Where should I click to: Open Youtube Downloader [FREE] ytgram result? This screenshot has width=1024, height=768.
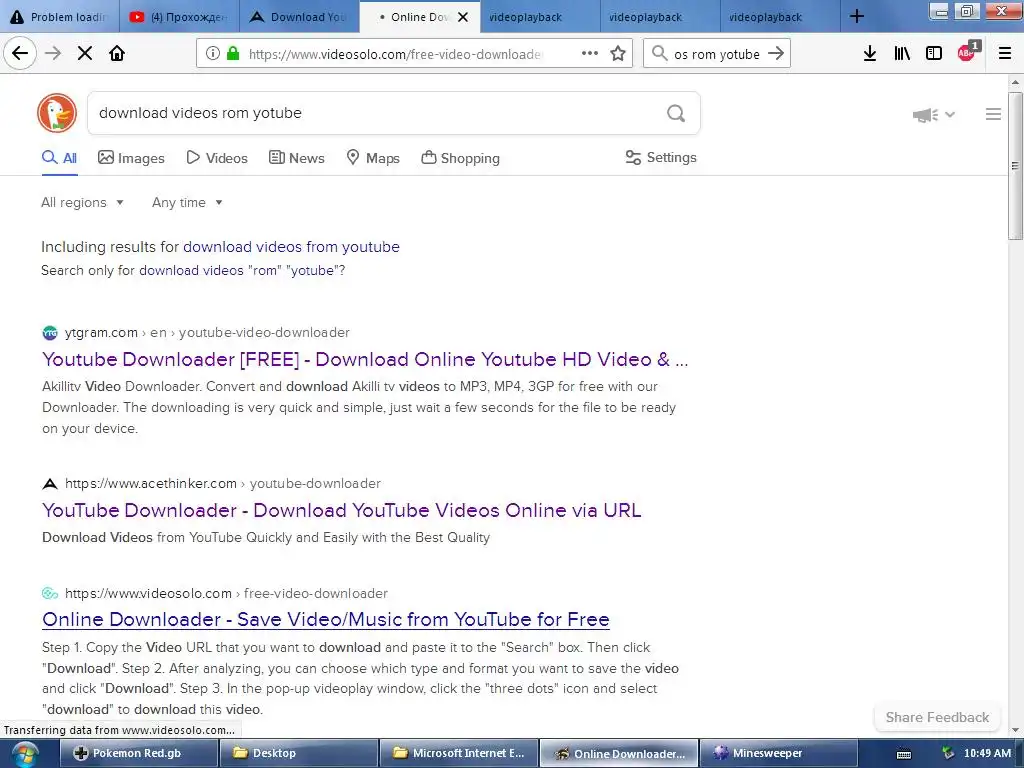point(365,359)
